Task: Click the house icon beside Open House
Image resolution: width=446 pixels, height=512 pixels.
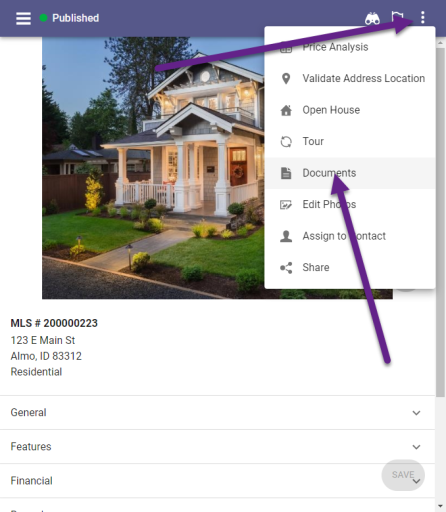Action: (x=286, y=110)
